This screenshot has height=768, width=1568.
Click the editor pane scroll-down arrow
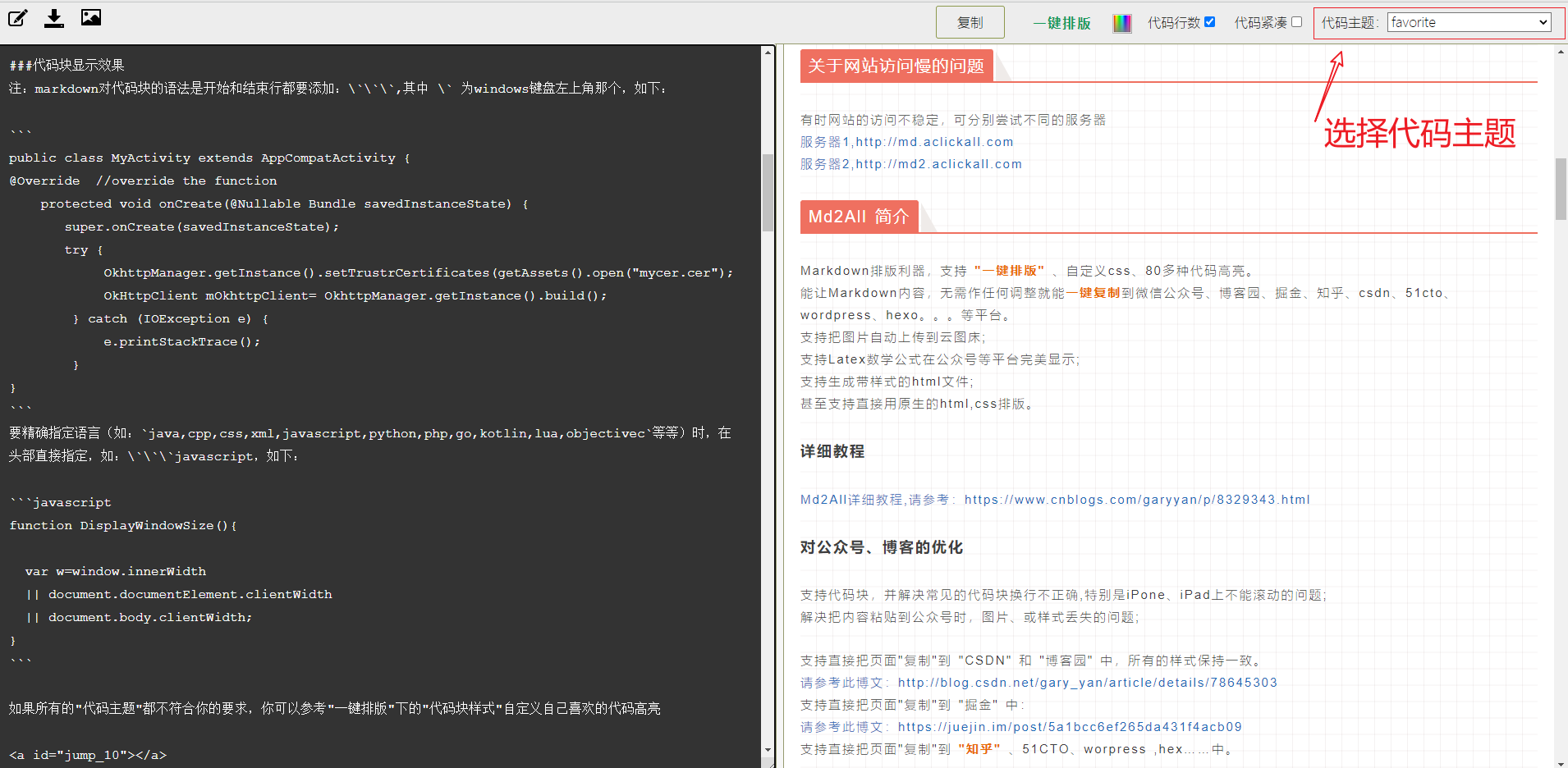coord(768,750)
